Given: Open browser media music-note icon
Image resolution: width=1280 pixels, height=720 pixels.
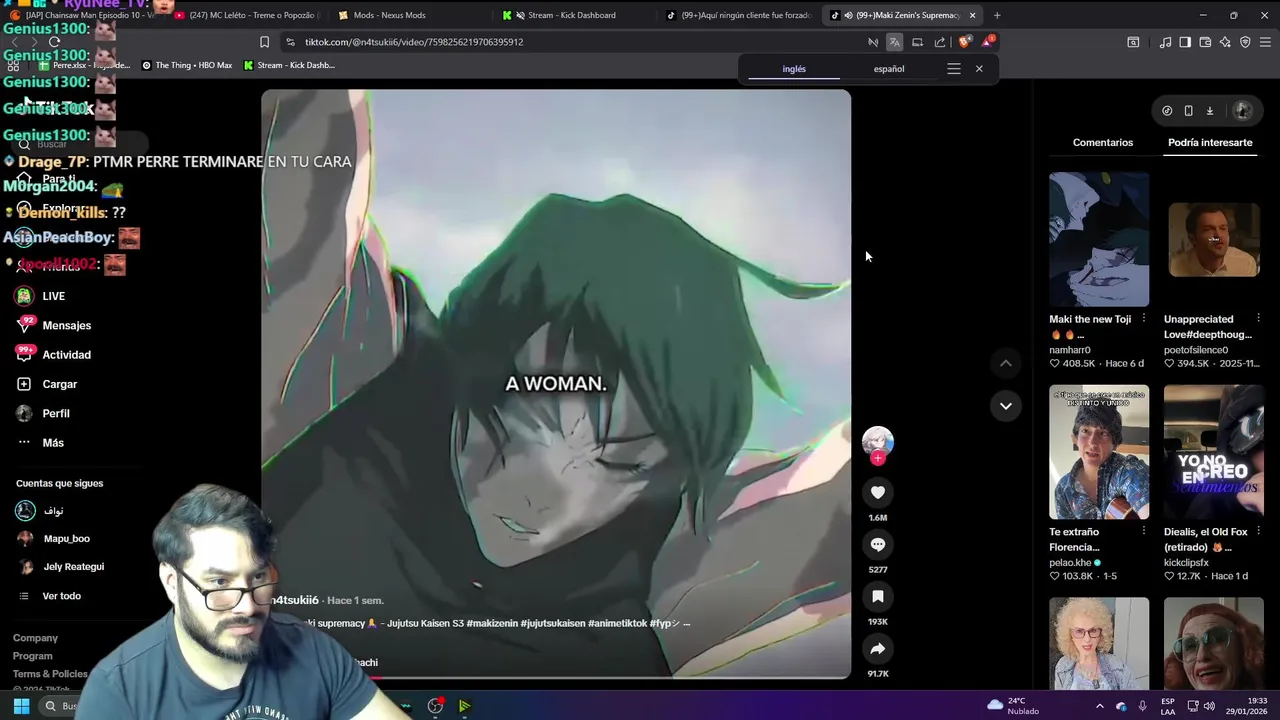Looking at the screenshot, I should click(x=1165, y=42).
